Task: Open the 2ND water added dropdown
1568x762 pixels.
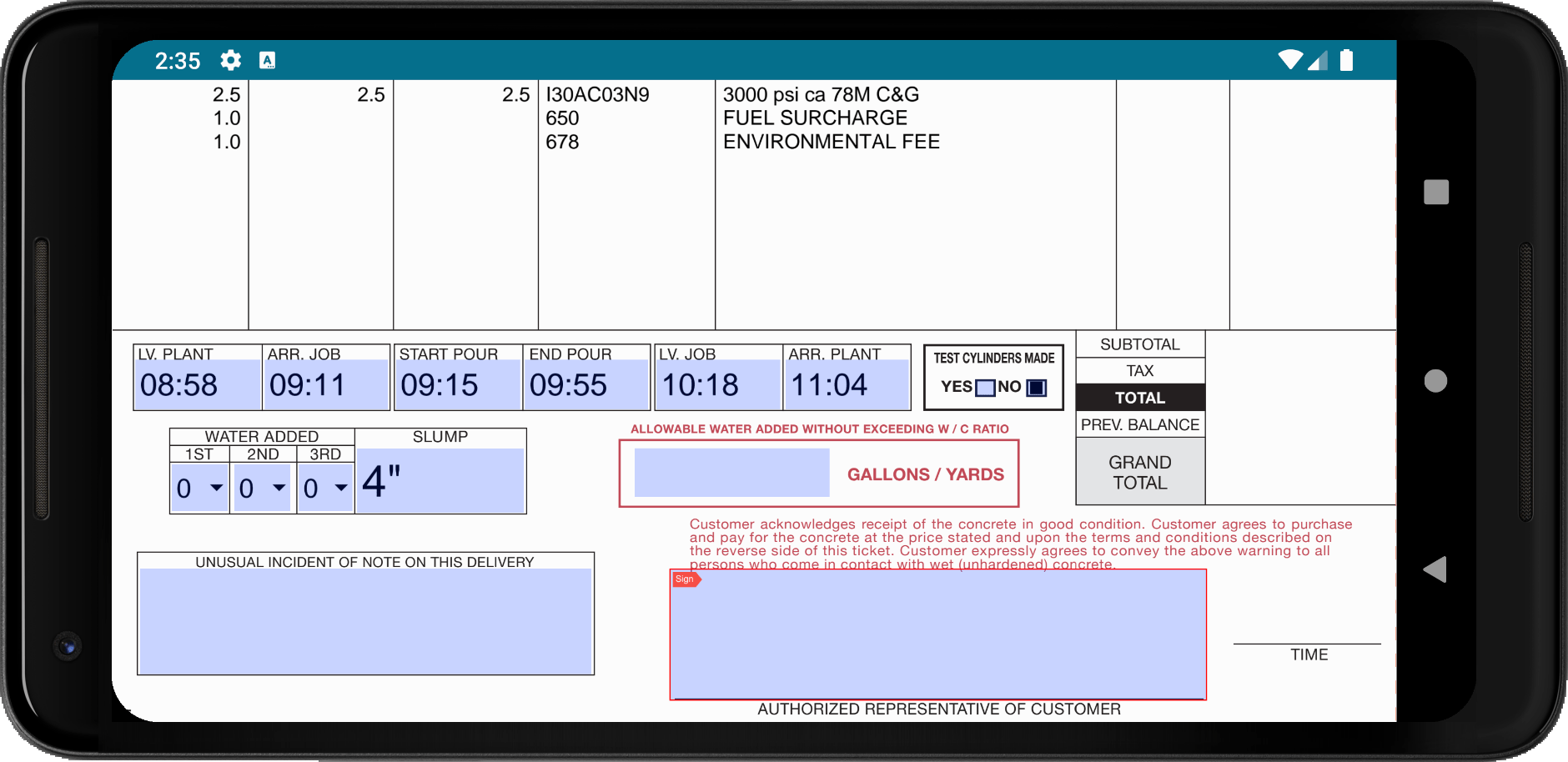Action: 262,488
